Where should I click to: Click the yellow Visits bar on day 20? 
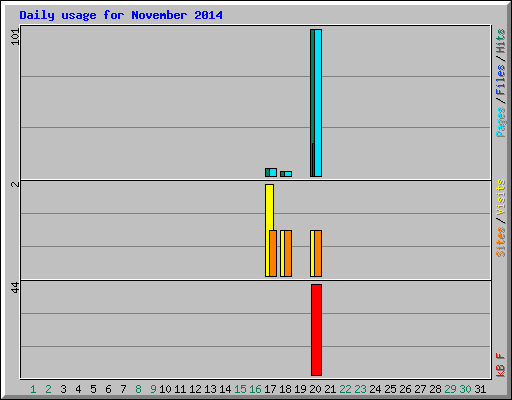click(312, 253)
